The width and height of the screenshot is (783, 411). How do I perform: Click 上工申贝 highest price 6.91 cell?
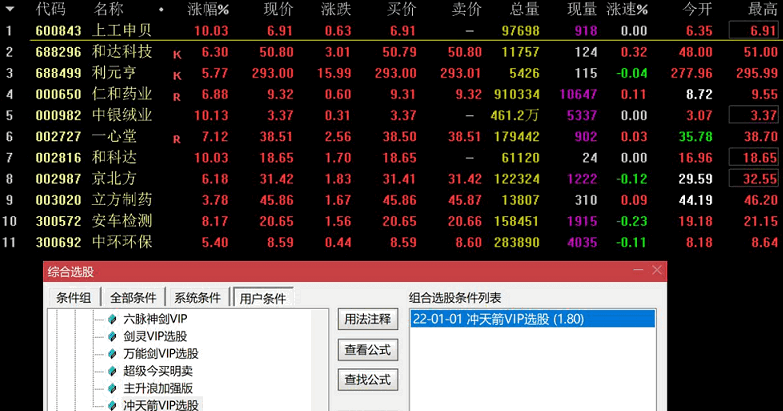[x=754, y=30]
